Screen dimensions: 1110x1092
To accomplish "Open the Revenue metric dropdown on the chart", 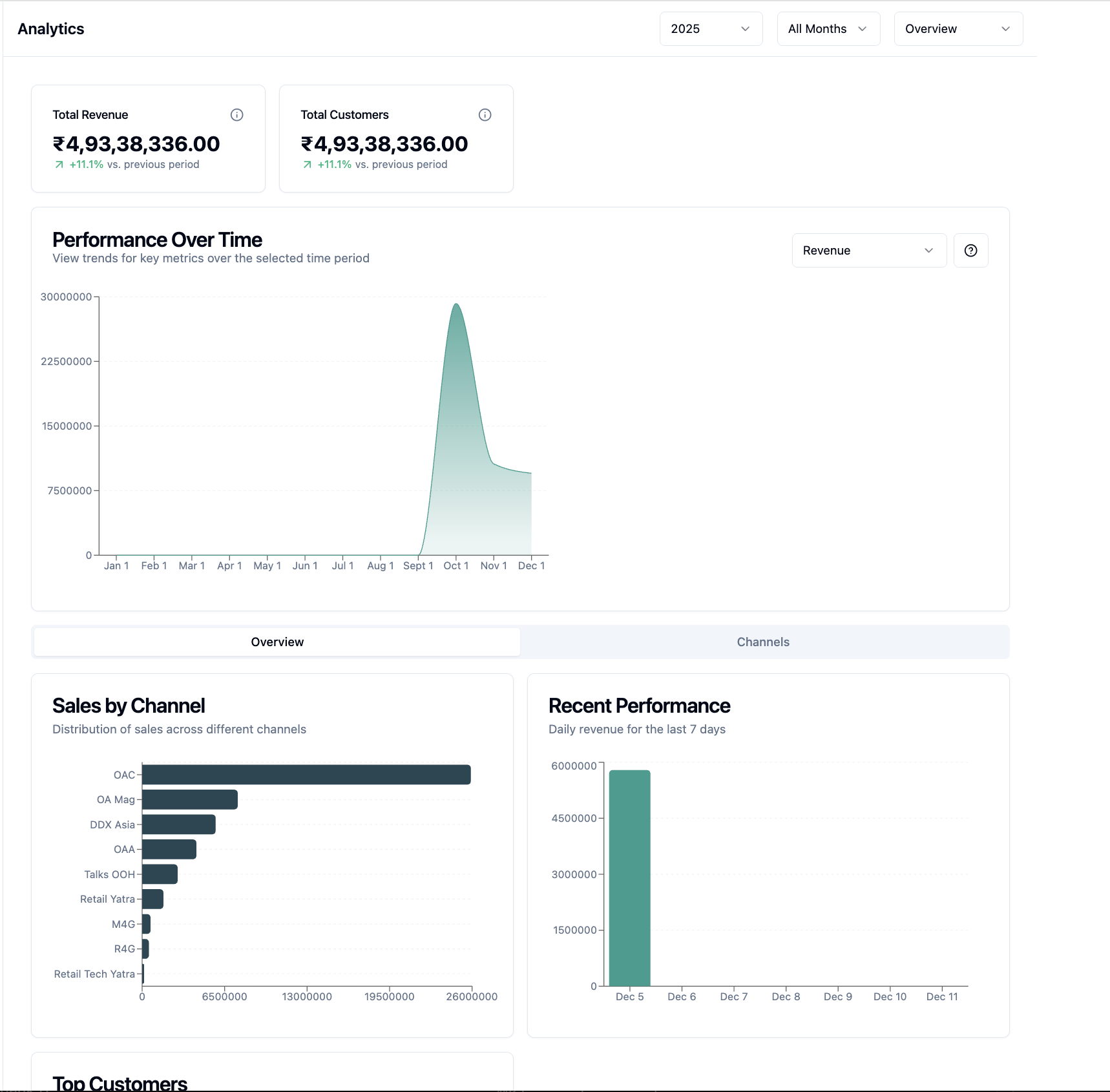I will 868,250.
